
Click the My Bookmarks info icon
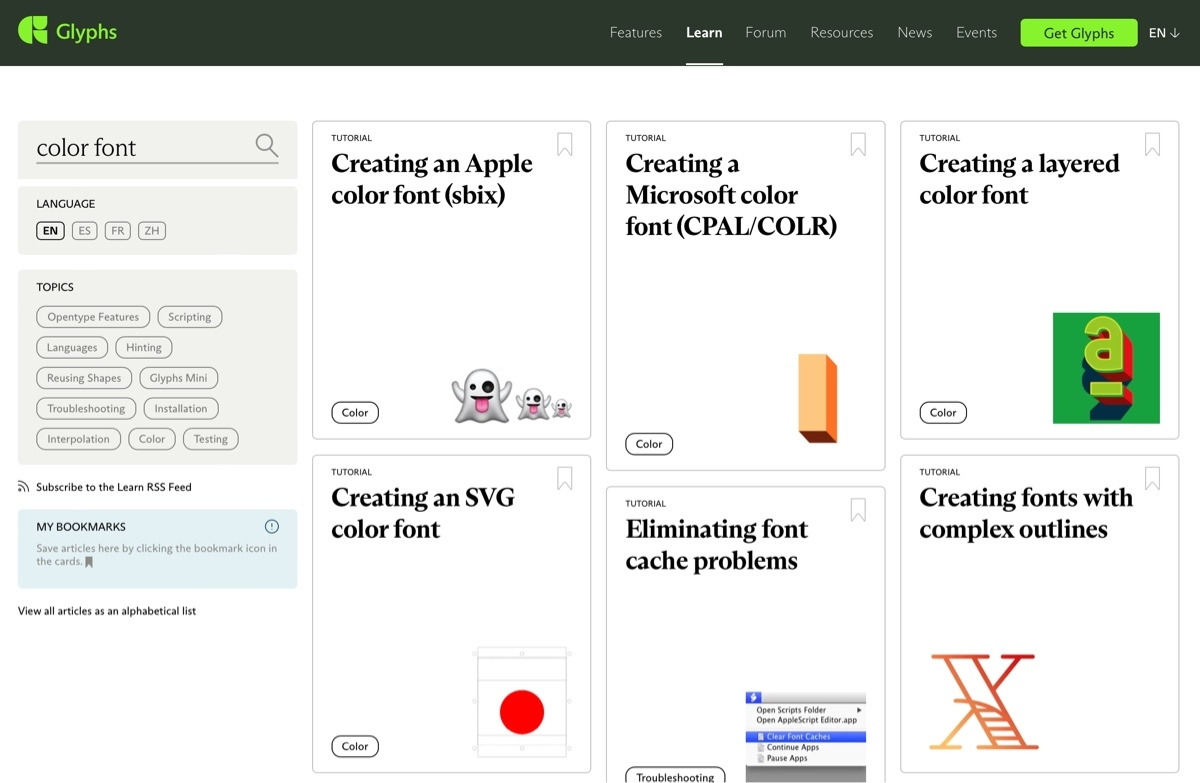click(272, 526)
